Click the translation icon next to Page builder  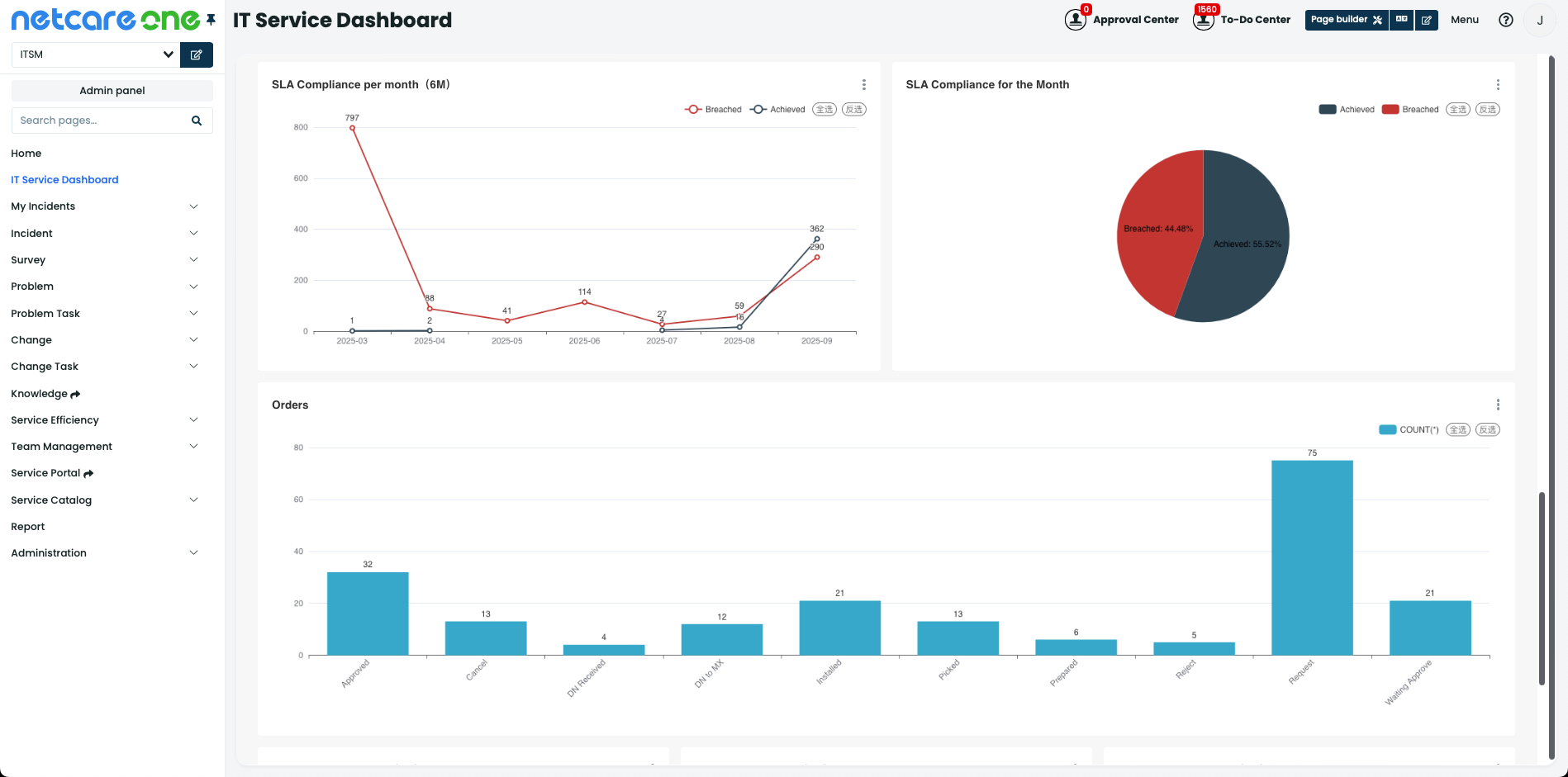[1401, 20]
